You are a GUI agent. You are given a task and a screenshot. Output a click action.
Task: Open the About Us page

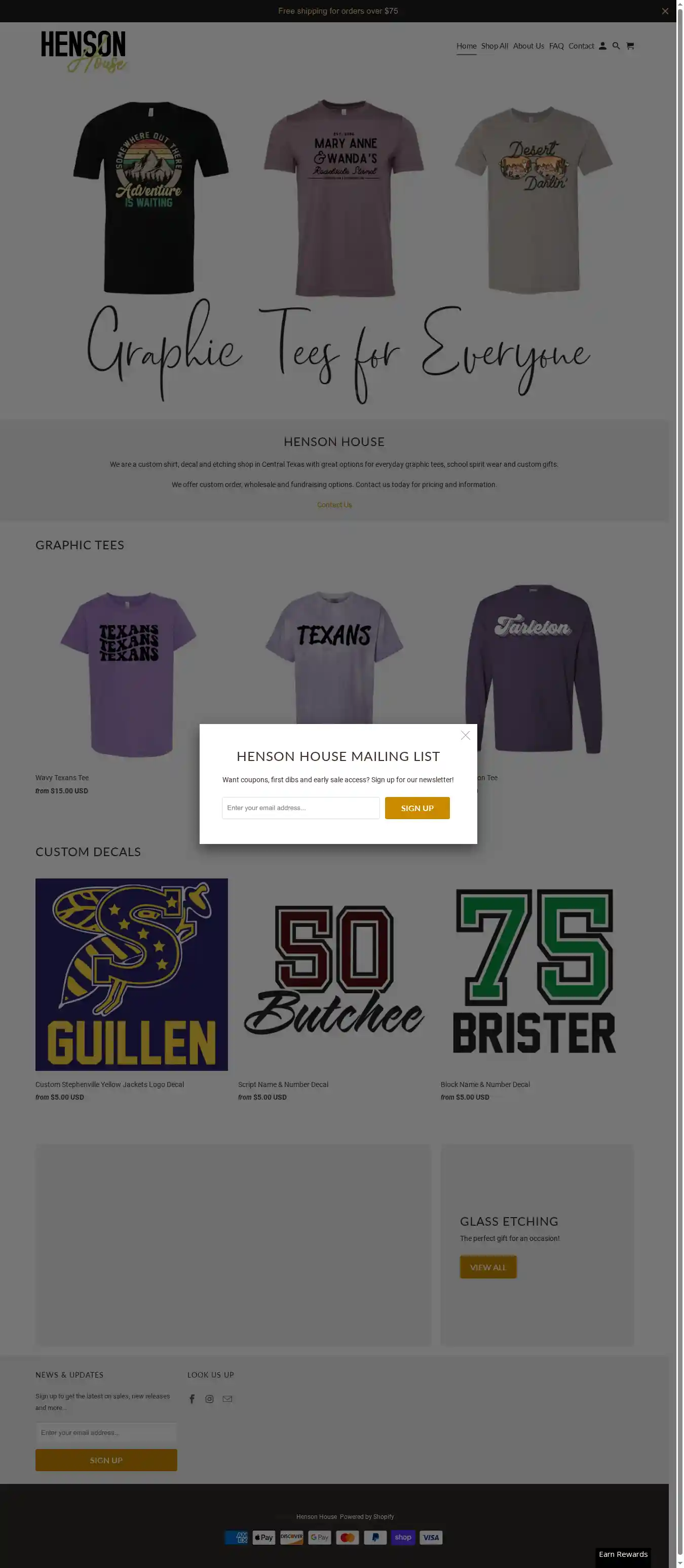coord(528,46)
